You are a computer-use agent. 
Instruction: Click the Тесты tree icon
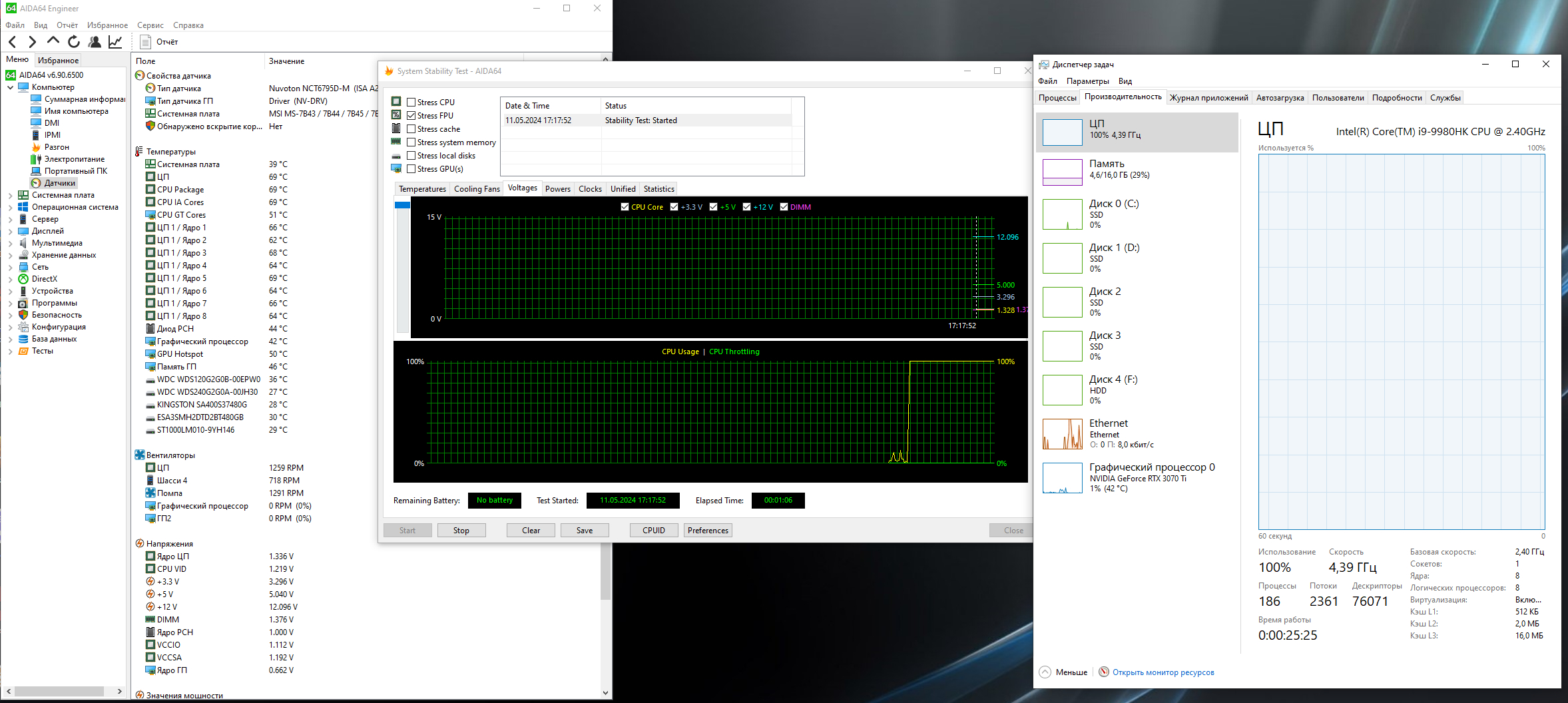(x=23, y=351)
